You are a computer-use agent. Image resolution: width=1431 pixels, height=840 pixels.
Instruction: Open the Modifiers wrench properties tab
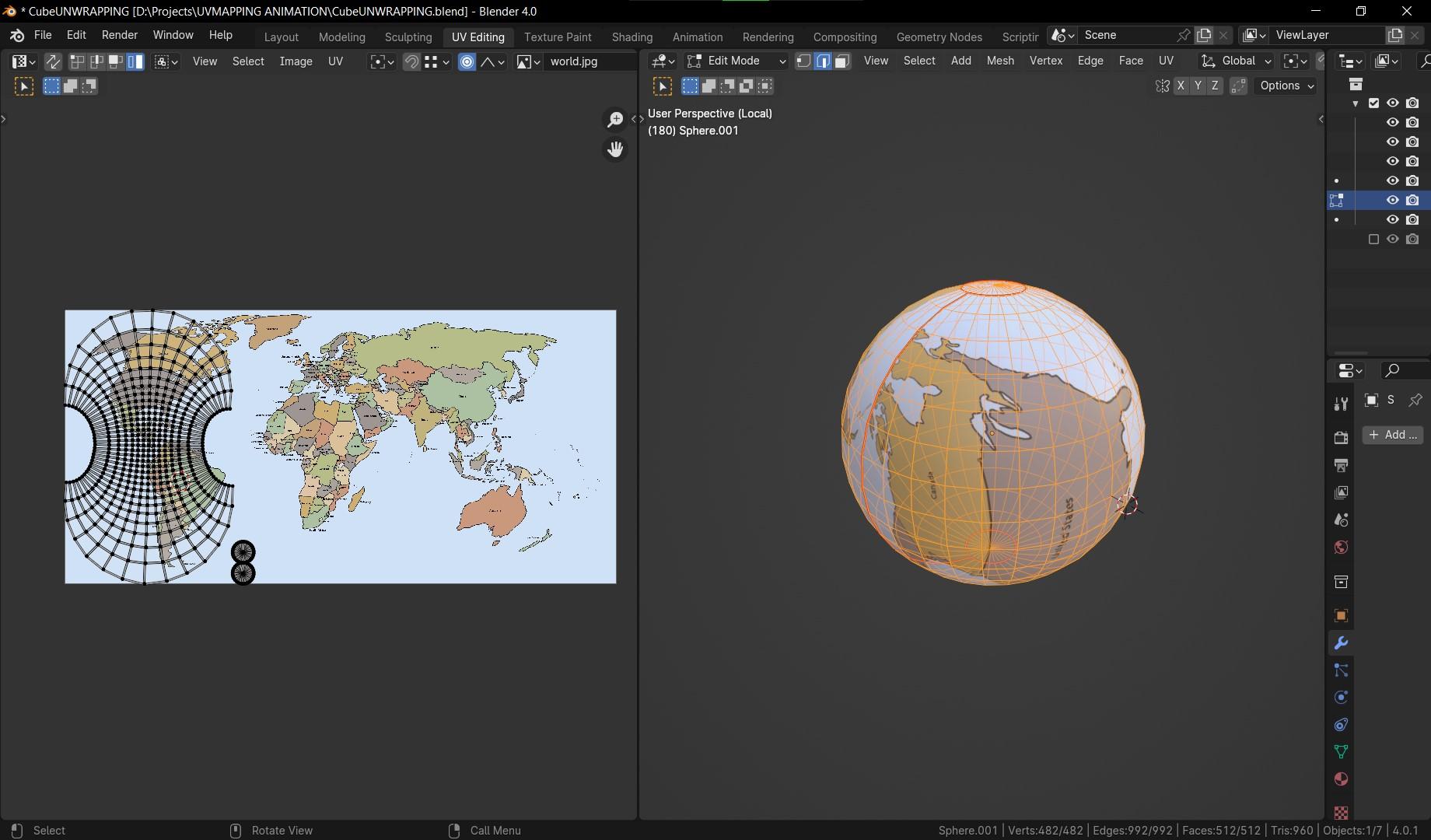tap(1341, 643)
